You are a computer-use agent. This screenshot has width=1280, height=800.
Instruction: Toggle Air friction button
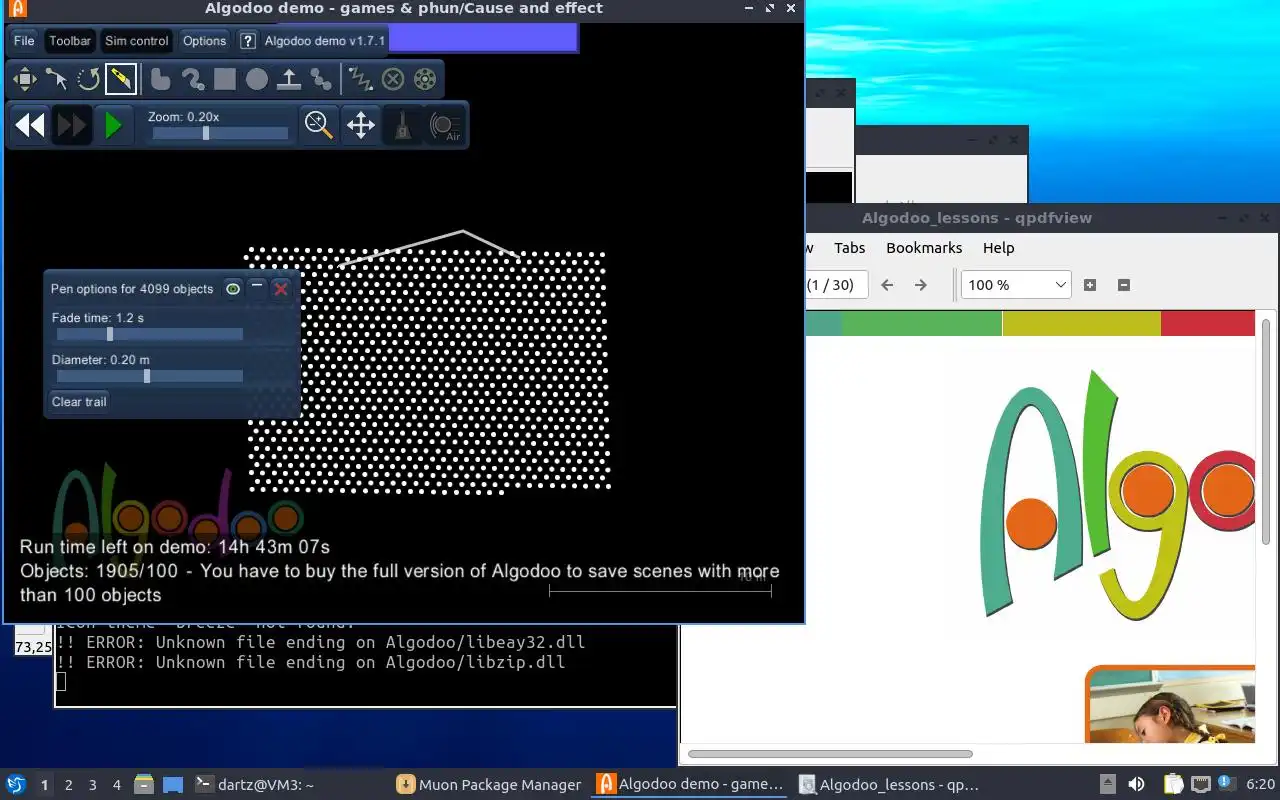coord(445,125)
